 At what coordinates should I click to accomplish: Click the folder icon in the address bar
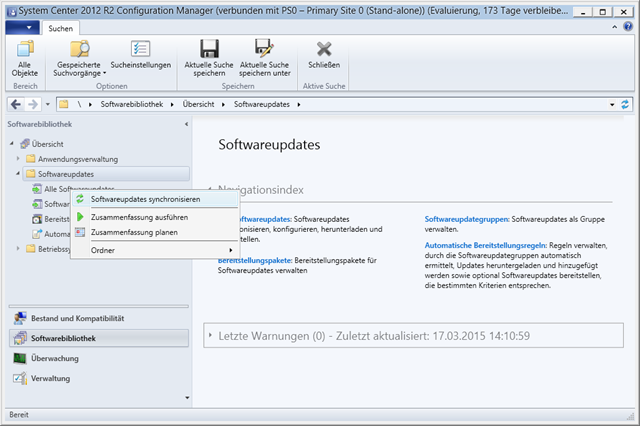tap(63, 104)
